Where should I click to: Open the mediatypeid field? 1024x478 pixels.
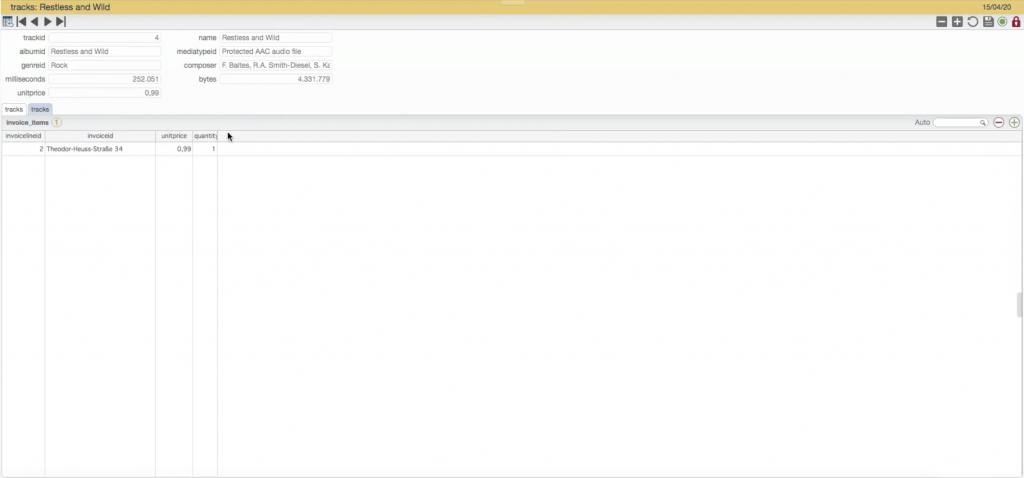(276, 52)
